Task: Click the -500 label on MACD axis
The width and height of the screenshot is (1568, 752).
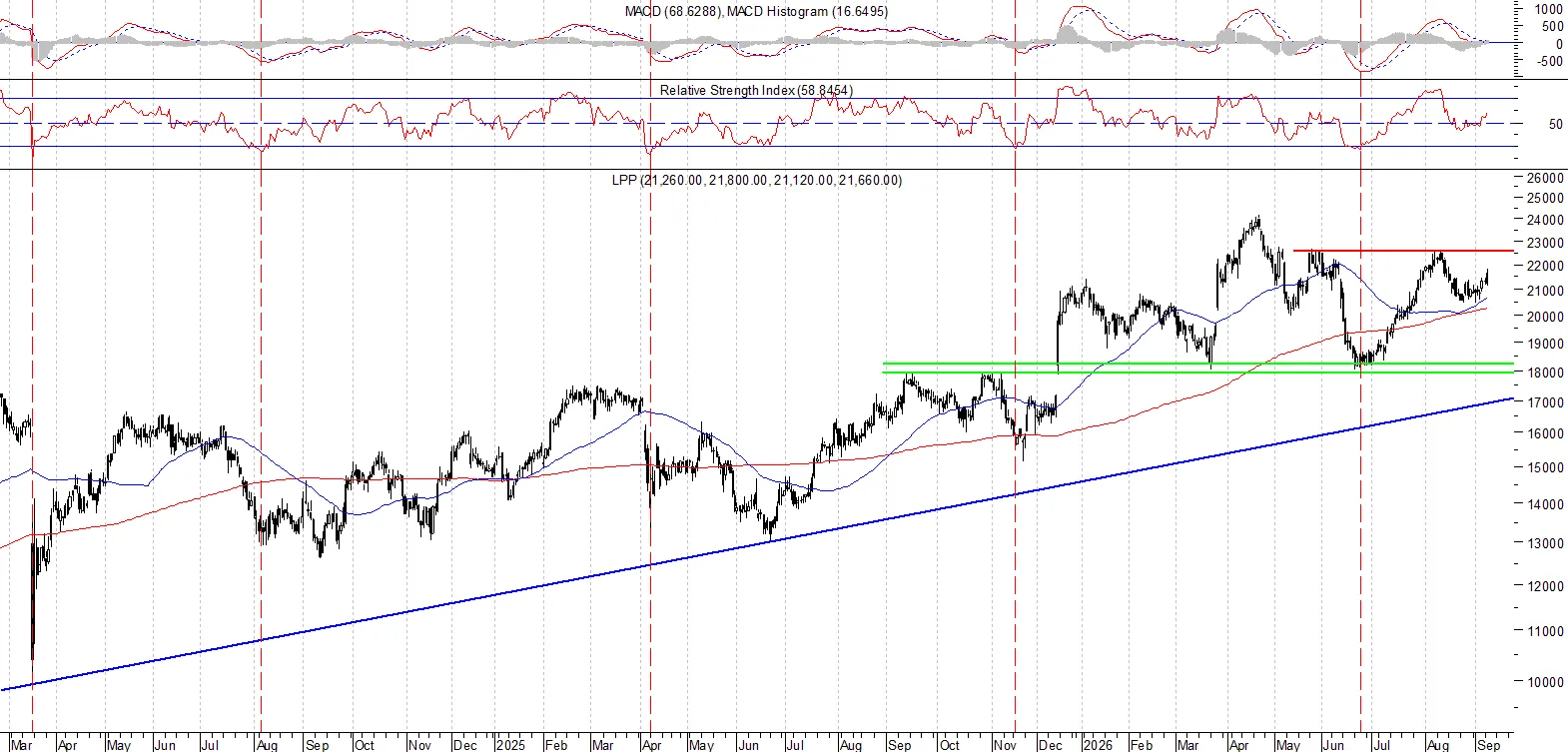Action: point(1548,61)
